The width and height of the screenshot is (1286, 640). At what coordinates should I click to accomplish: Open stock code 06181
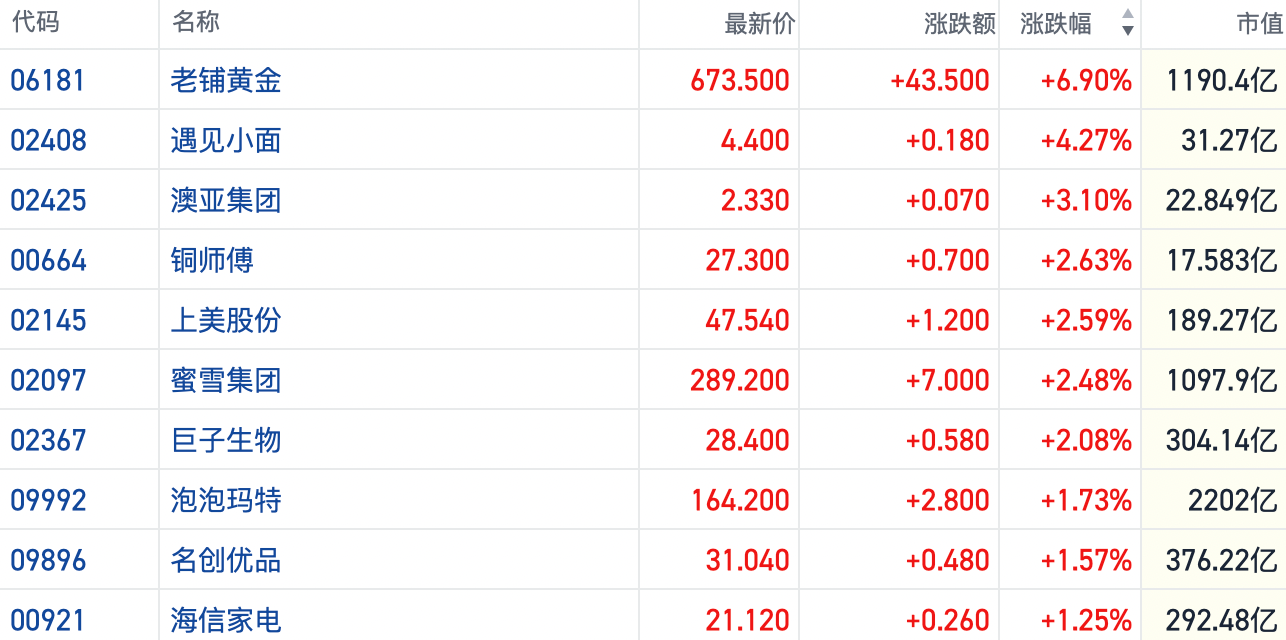pos(48,80)
